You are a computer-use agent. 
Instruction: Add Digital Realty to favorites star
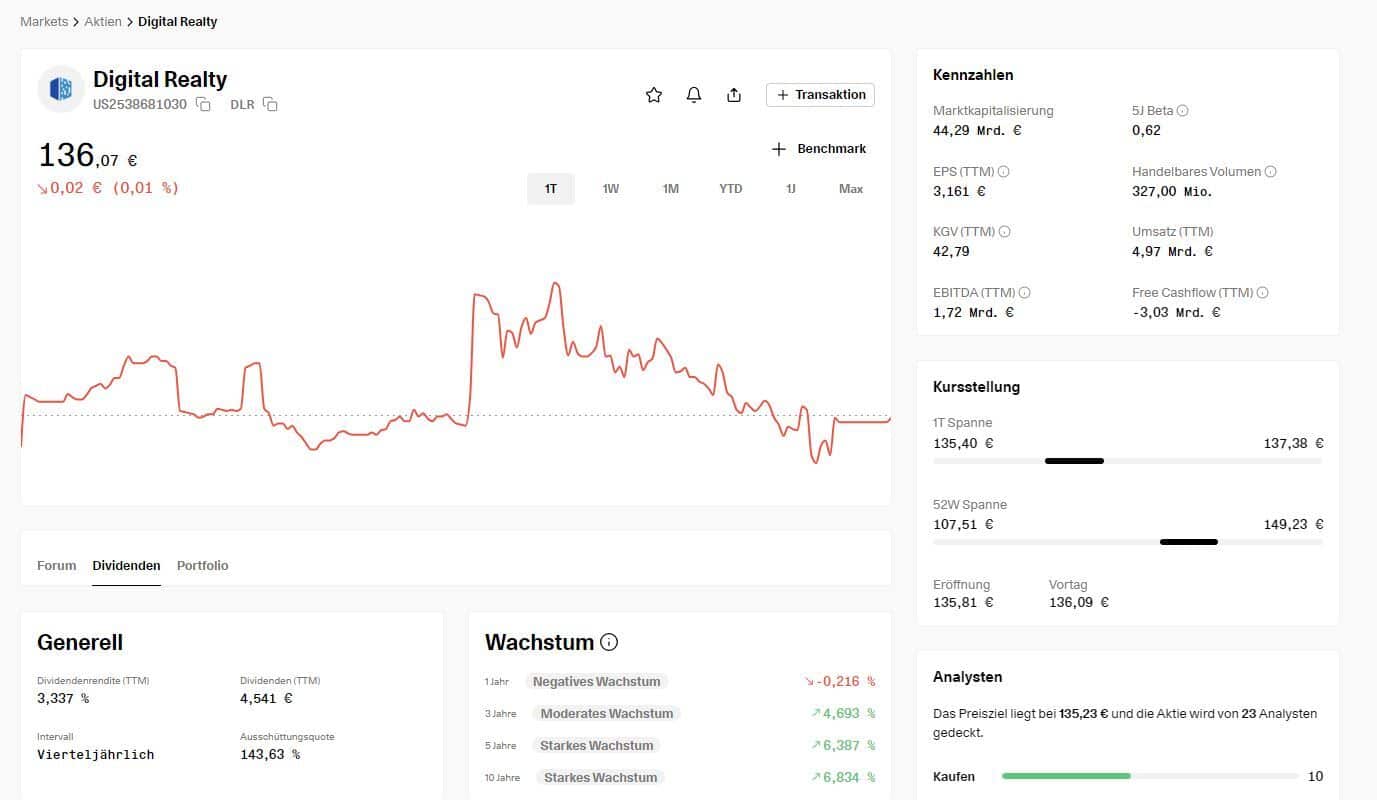click(654, 95)
